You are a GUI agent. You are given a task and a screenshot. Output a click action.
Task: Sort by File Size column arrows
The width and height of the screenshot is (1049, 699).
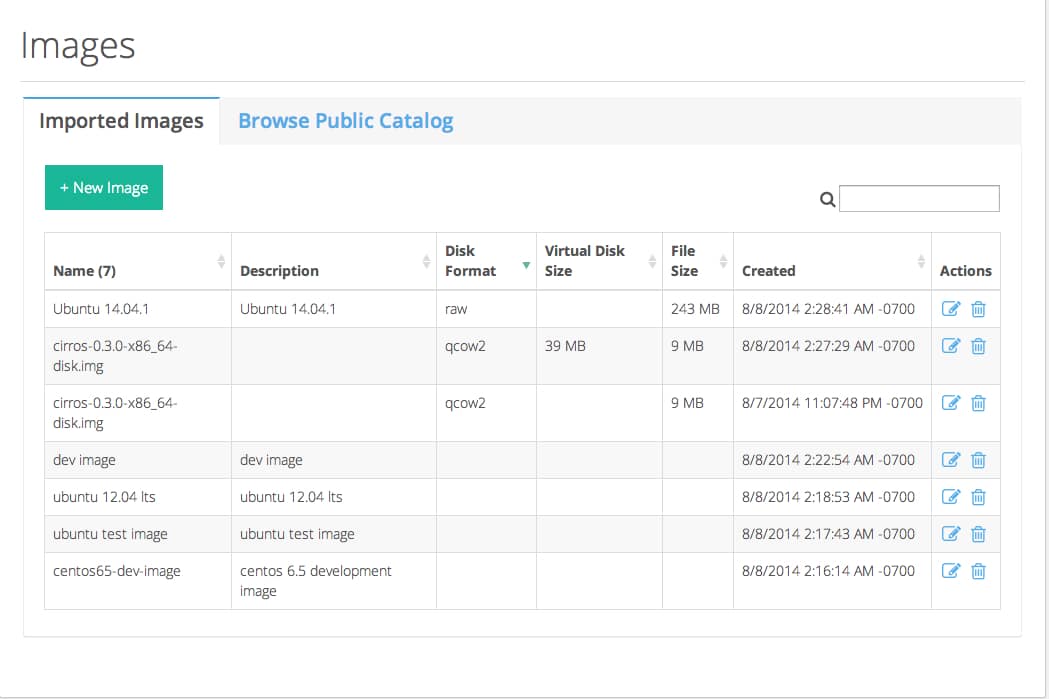coord(723,262)
